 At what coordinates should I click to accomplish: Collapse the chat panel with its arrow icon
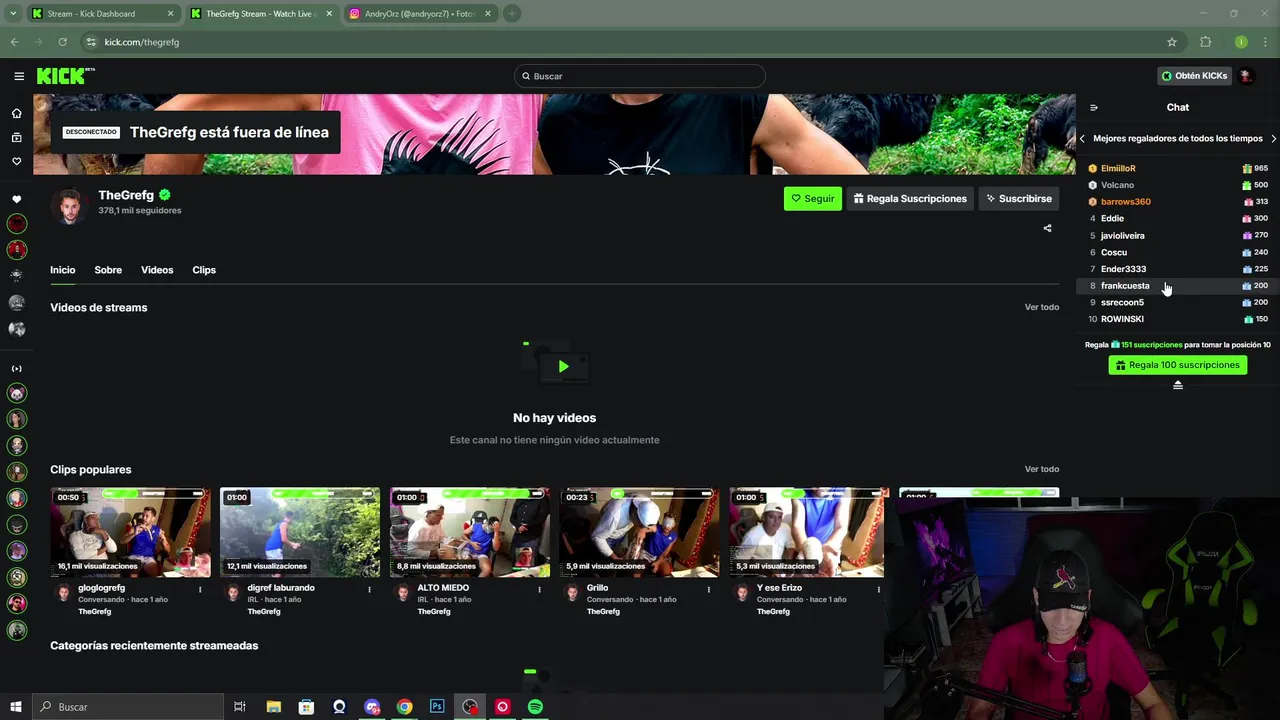(x=1093, y=107)
